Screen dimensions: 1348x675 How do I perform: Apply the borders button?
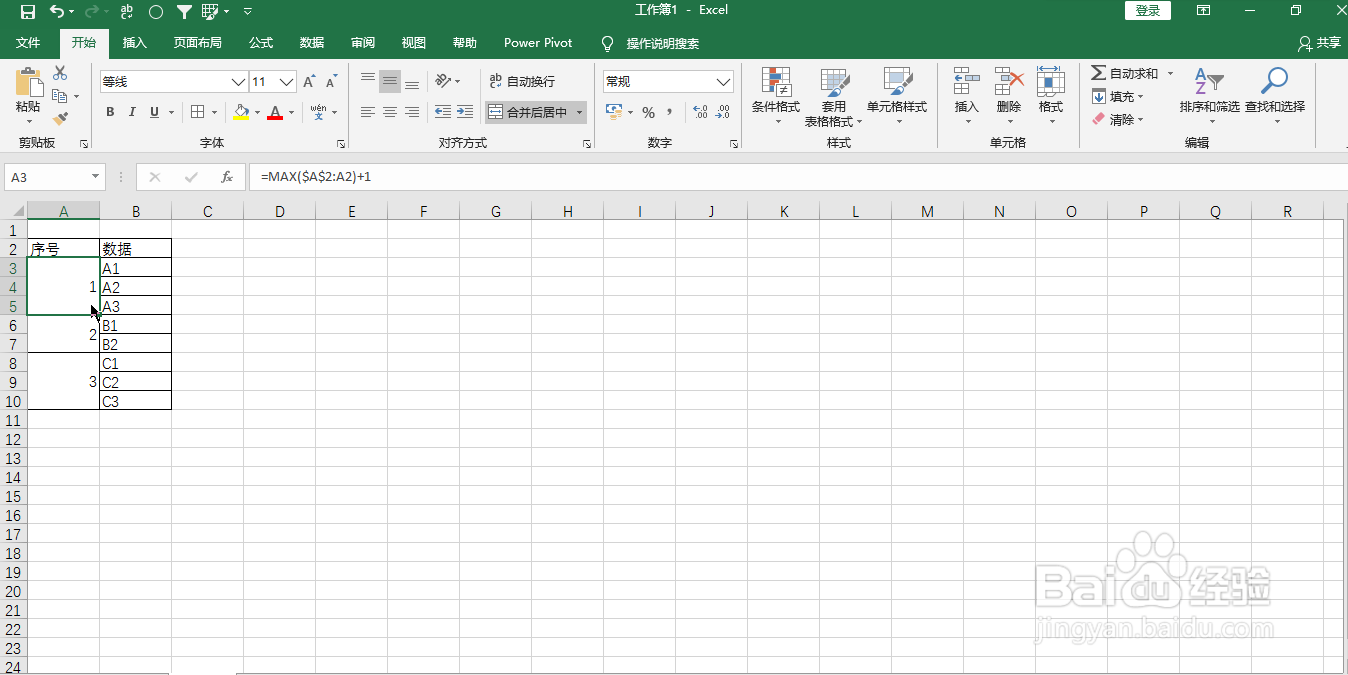pyautogui.click(x=198, y=112)
